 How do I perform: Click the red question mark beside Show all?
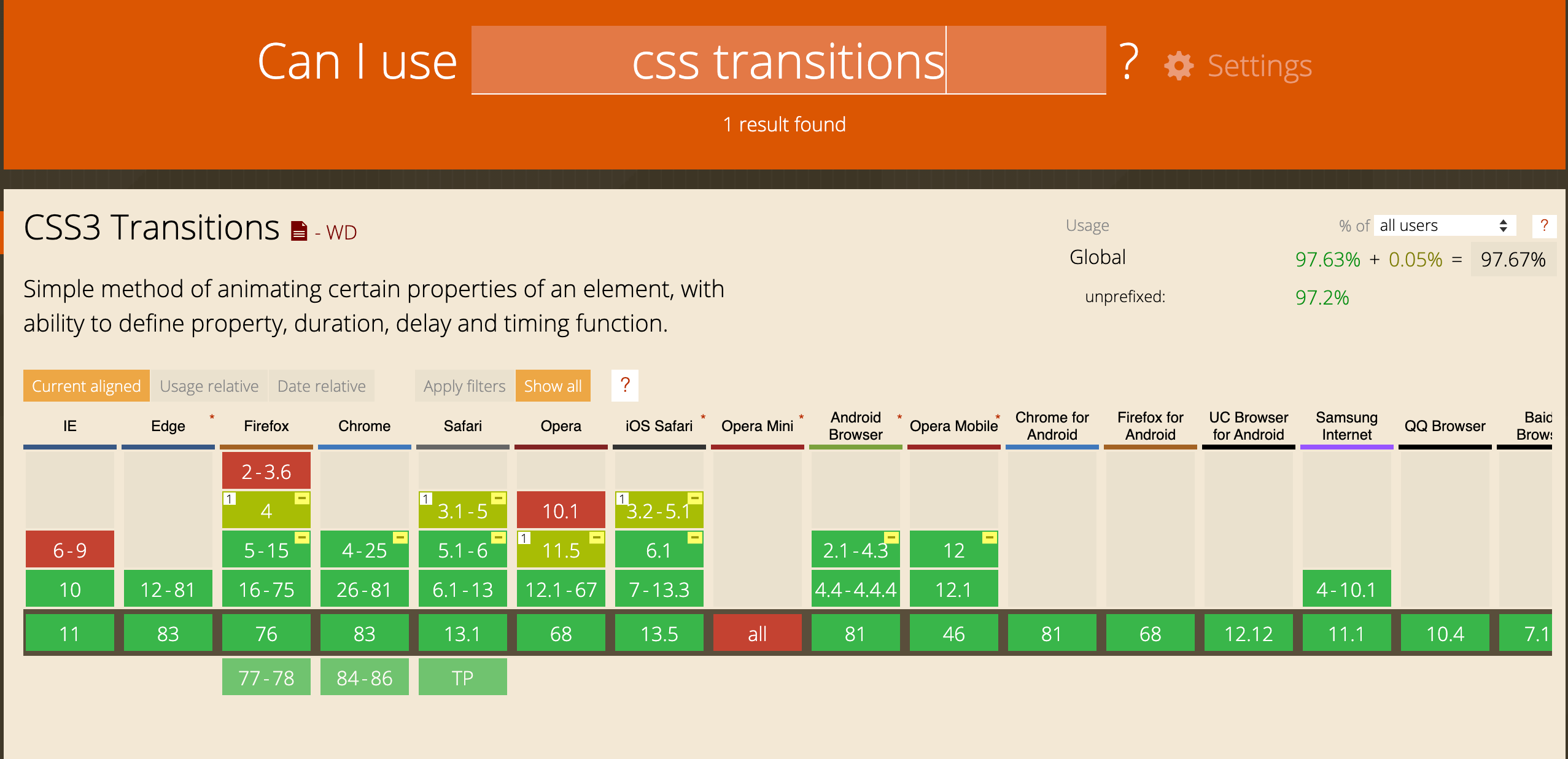pos(624,385)
